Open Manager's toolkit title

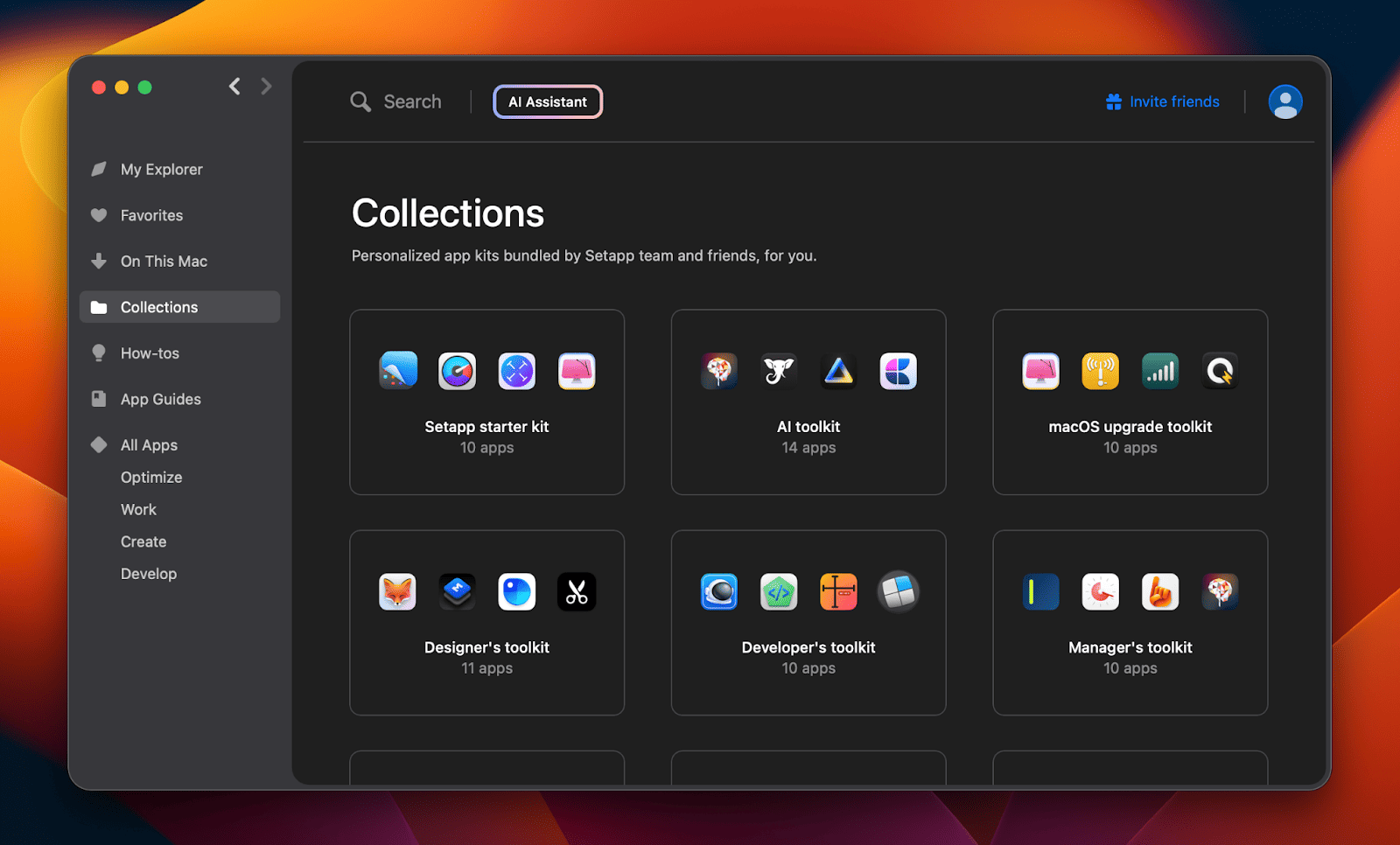pos(1130,647)
